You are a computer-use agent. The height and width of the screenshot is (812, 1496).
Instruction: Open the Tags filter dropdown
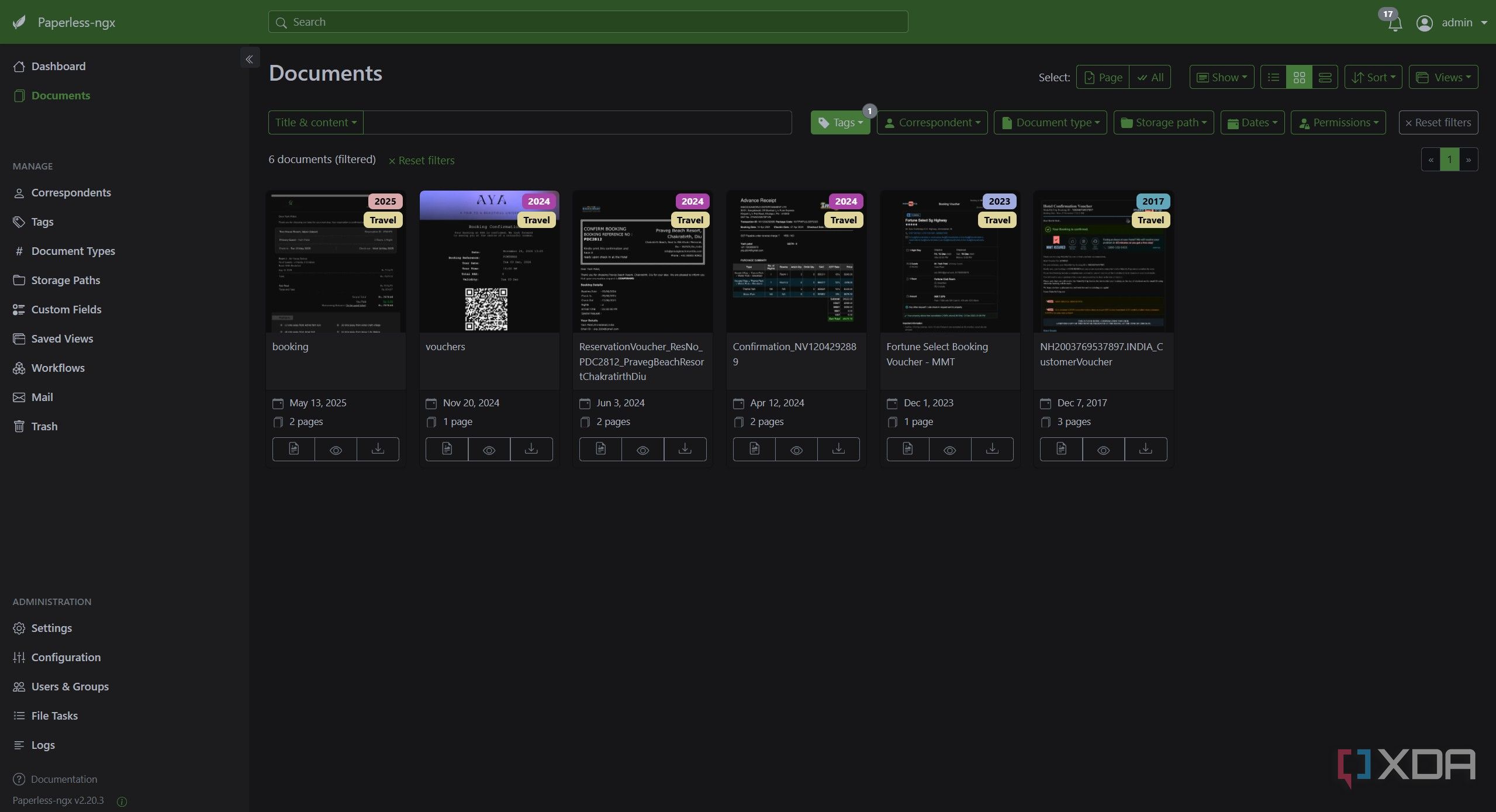tap(840, 123)
